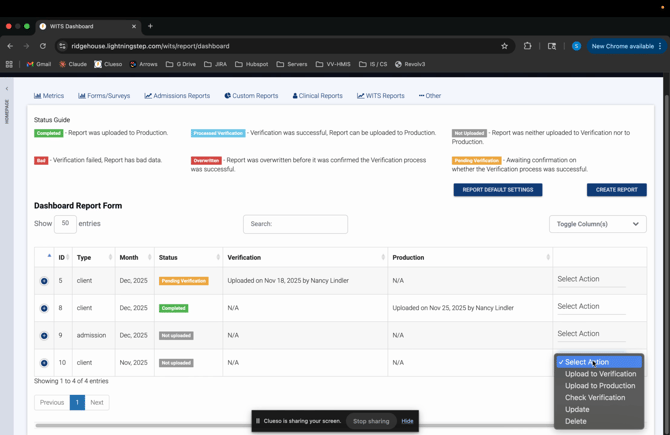Open the Chrome extensions puzzle icon
The image size is (670, 435).
point(528,46)
